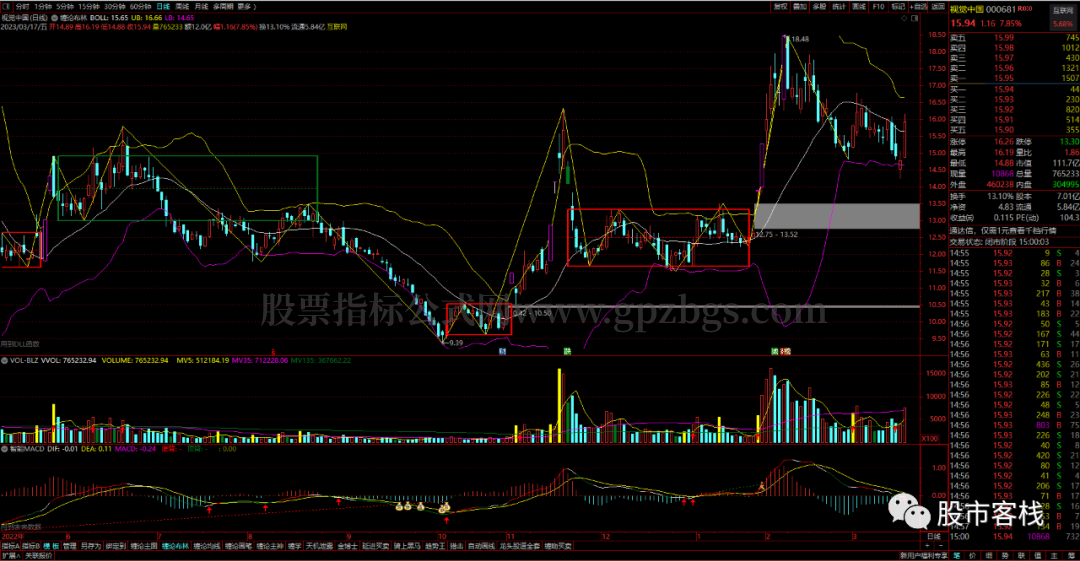1080x562 pixels.
Task: Click the 复权 toolbar button
Action: [780, 6]
